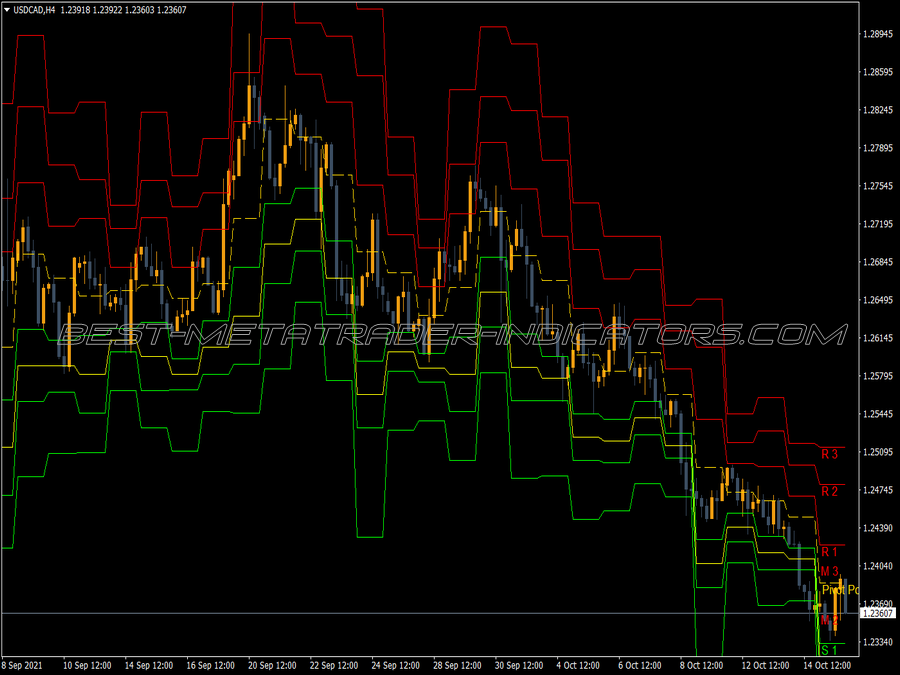Click the 1.25795 price axis value
Image resolution: width=900 pixels, height=675 pixels.
click(x=878, y=376)
